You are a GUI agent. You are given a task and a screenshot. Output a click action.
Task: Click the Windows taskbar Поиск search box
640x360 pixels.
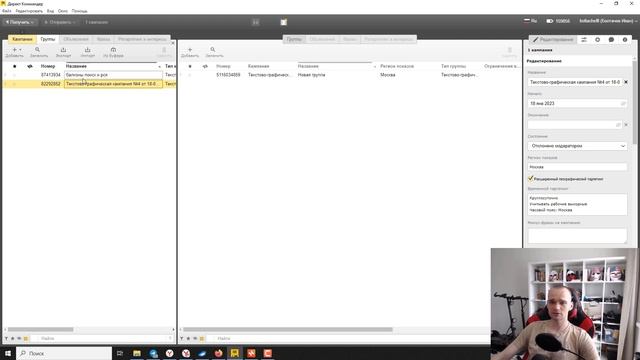point(64,353)
